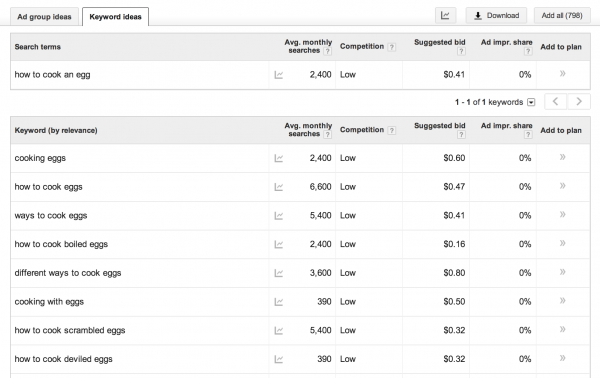Click the Avg. monthly searches header in Keyword table
Screen dimensions: 600x378
click(308, 130)
